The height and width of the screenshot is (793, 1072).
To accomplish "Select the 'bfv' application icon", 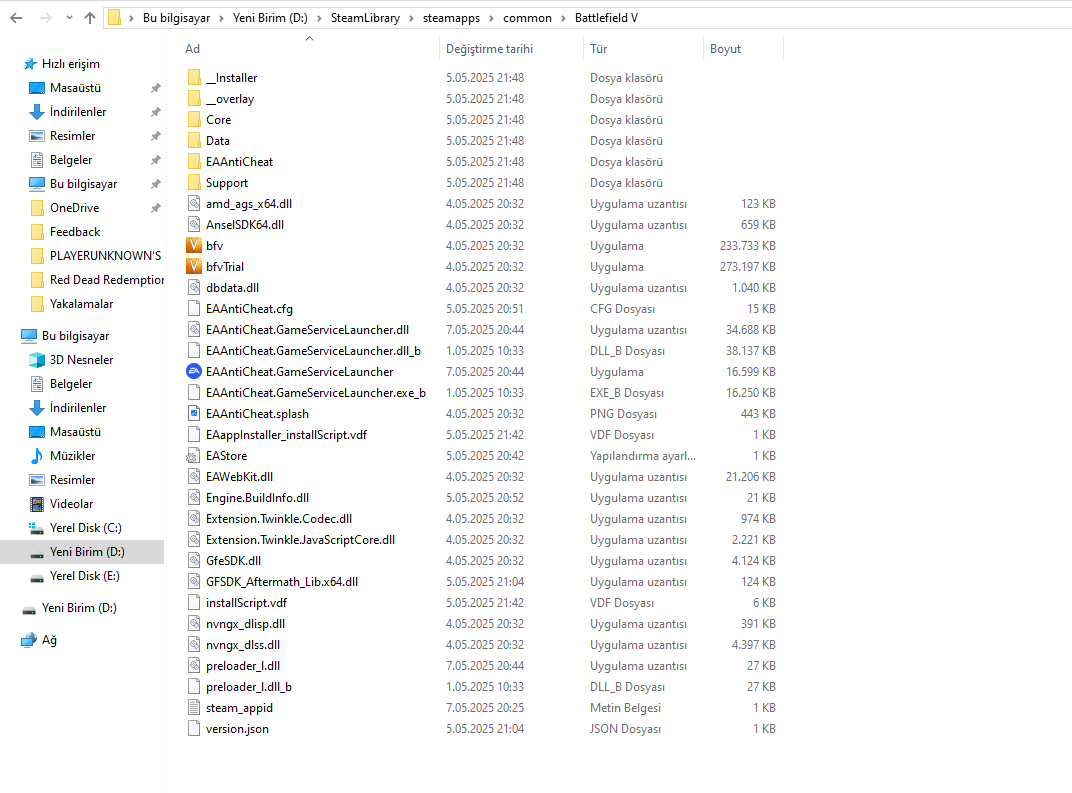I will tap(194, 245).
